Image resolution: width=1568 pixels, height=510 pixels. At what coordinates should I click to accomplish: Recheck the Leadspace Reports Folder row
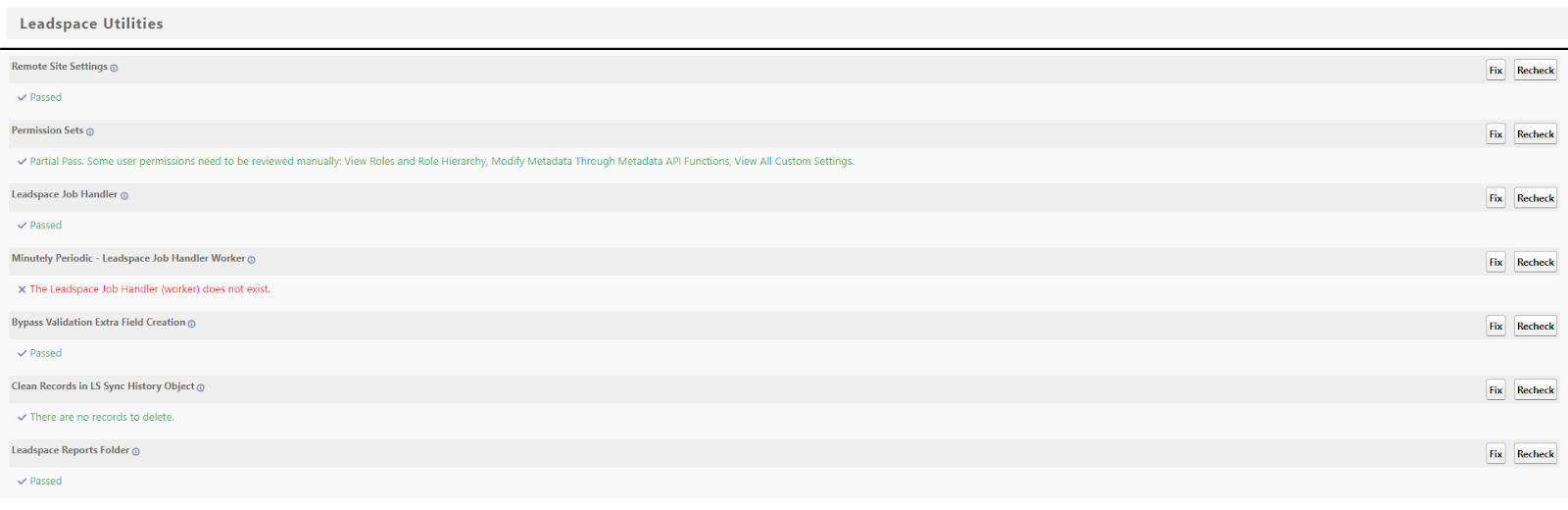pyautogui.click(x=1536, y=454)
